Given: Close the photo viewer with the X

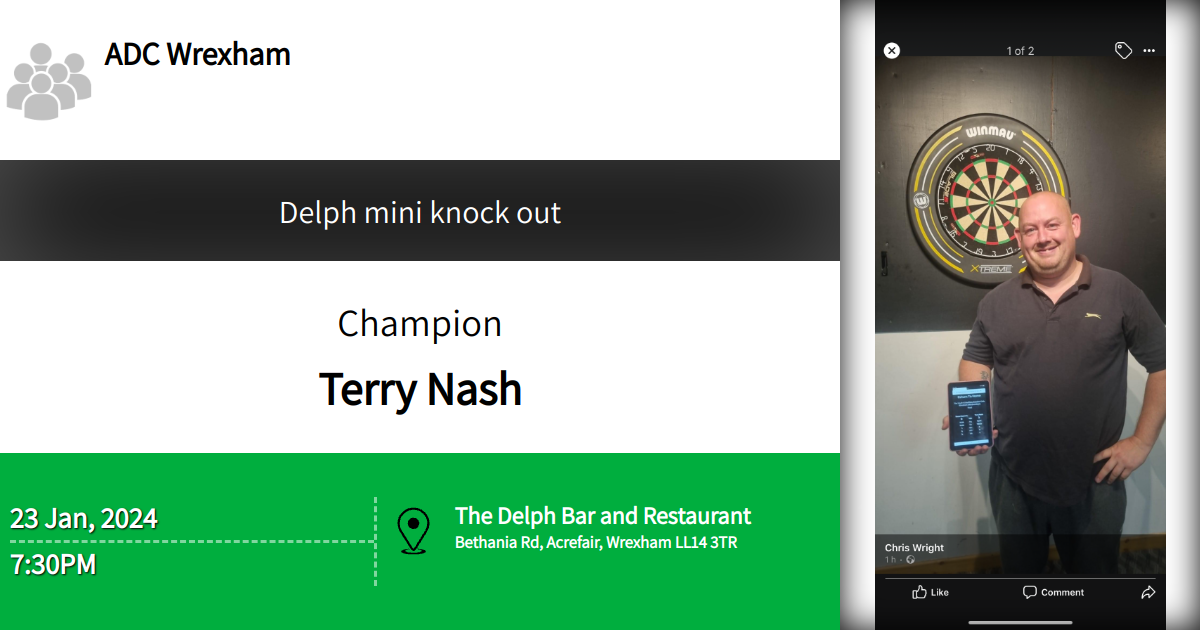Looking at the screenshot, I should pyautogui.click(x=891, y=50).
